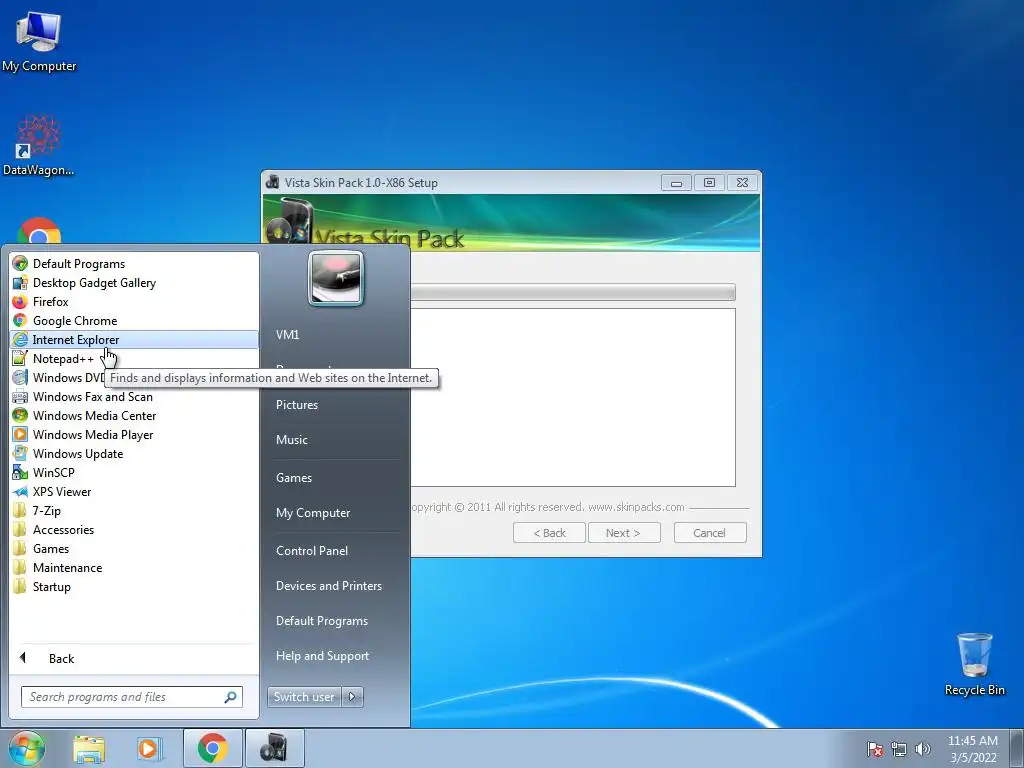Select the Recycle Bin desktop icon

pyautogui.click(x=974, y=664)
